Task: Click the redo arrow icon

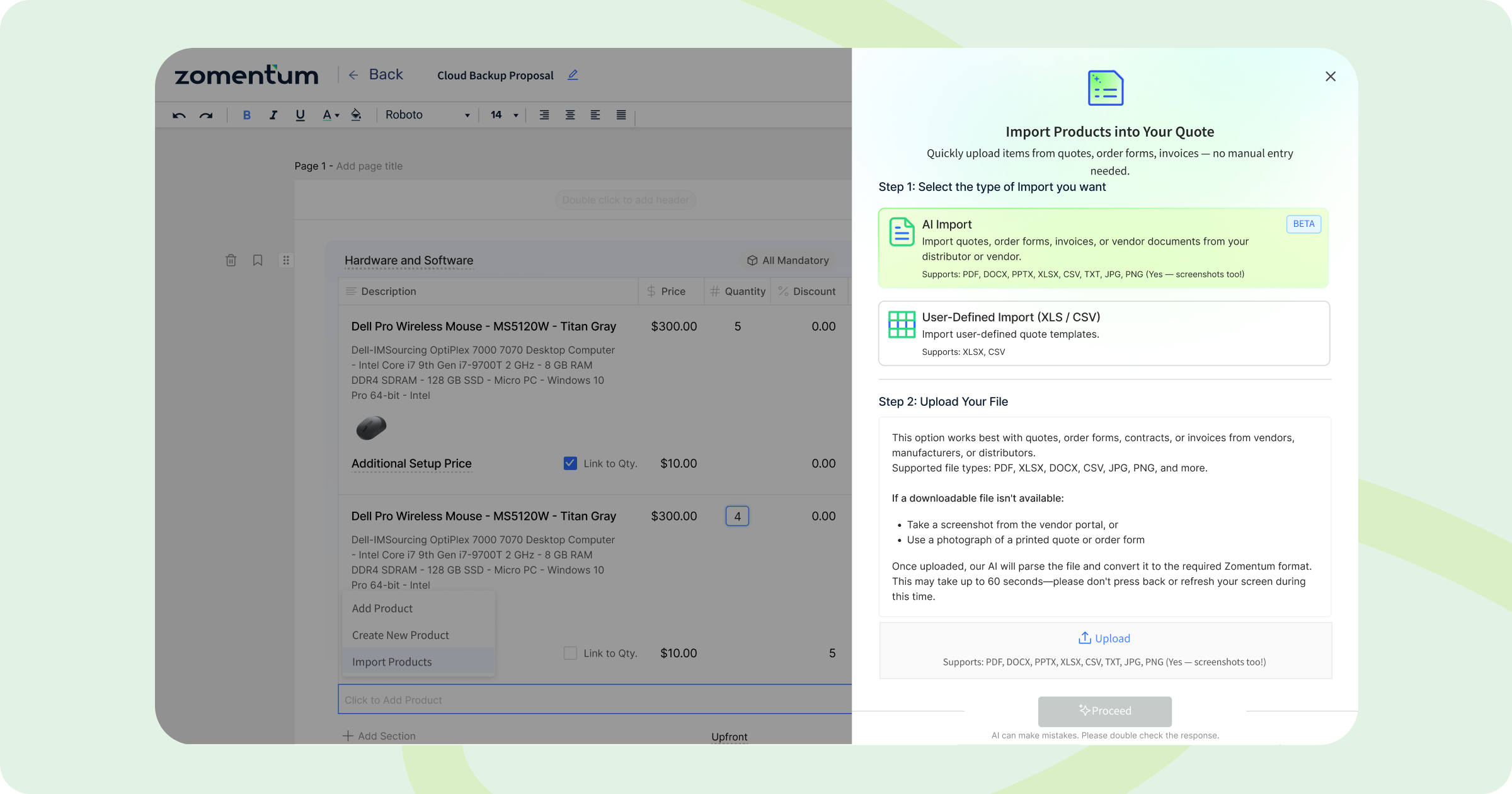Action: [206, 115]
